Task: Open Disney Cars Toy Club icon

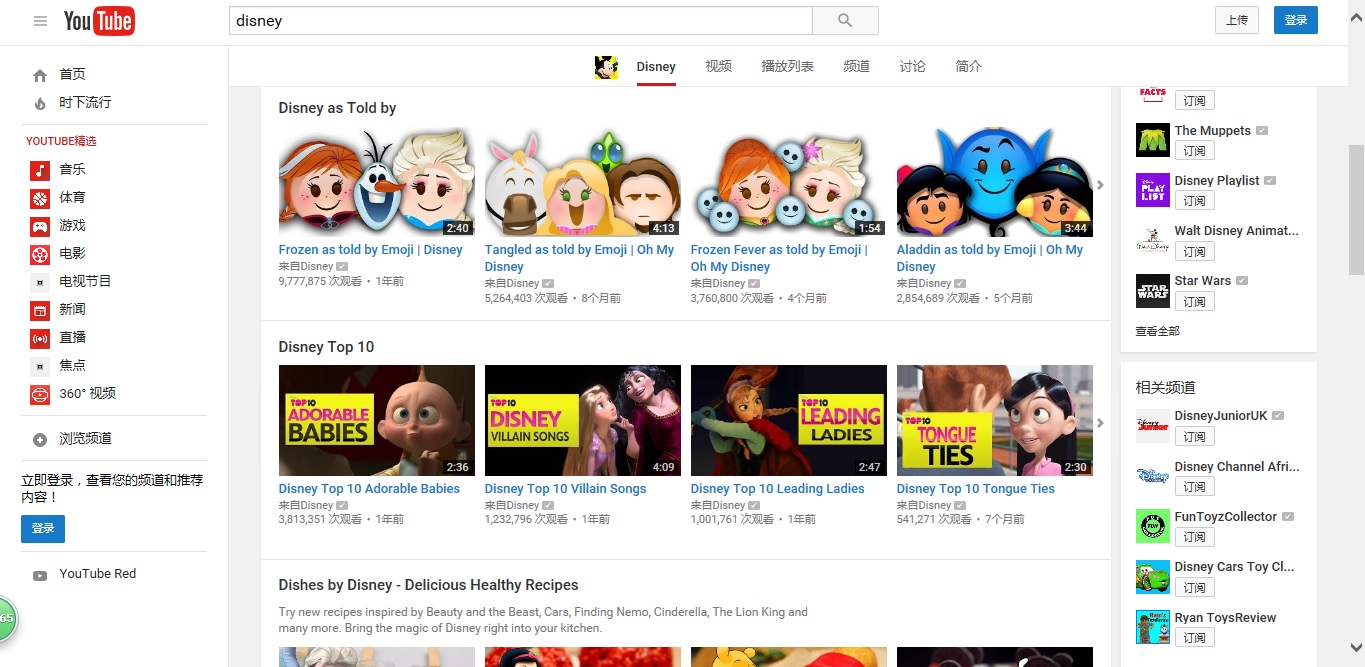Action: (x=1153, y=577)
